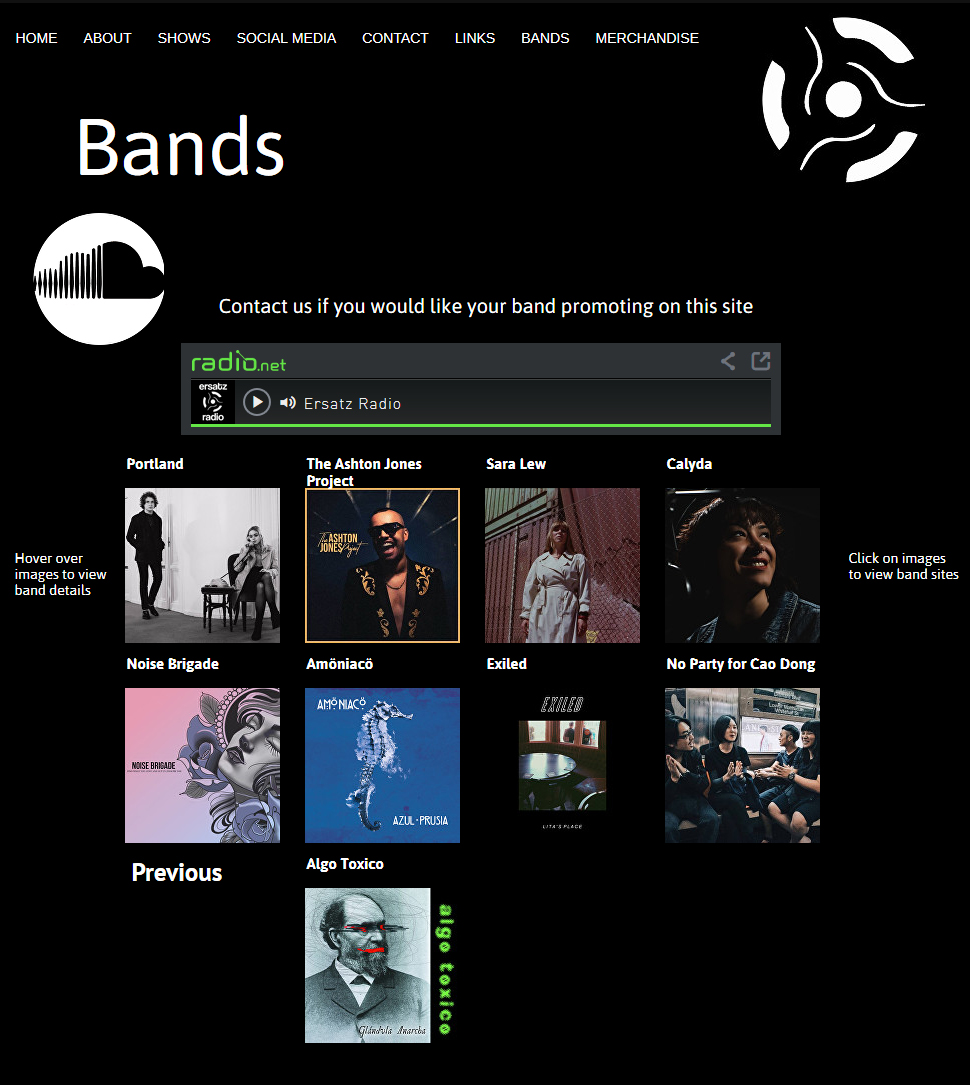Image resolution: width=970 pixels, height=1085 pixels.
Task: Go to the SHOWS page
Action: click(184, 38)
